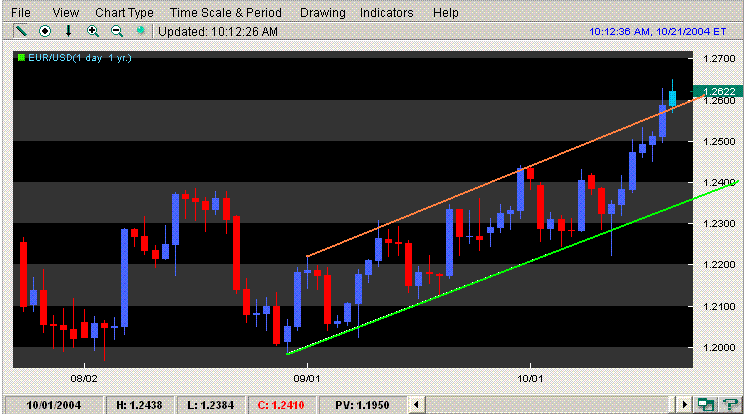Select the green lower channel trend line
Image resolution: width=744 pixels, height=414 pixels.
tap(512, 267)
